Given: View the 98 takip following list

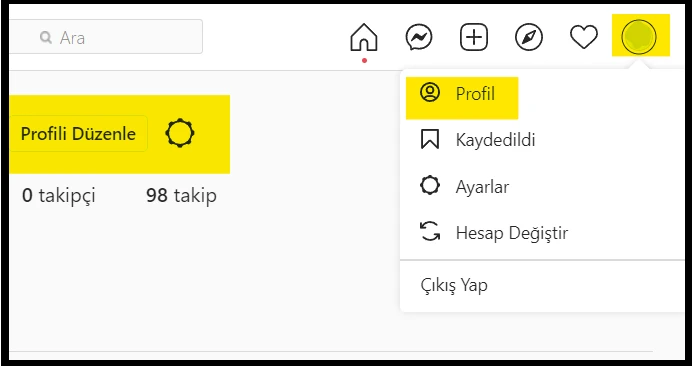Looking at the screenshot, I should [181, 195].
